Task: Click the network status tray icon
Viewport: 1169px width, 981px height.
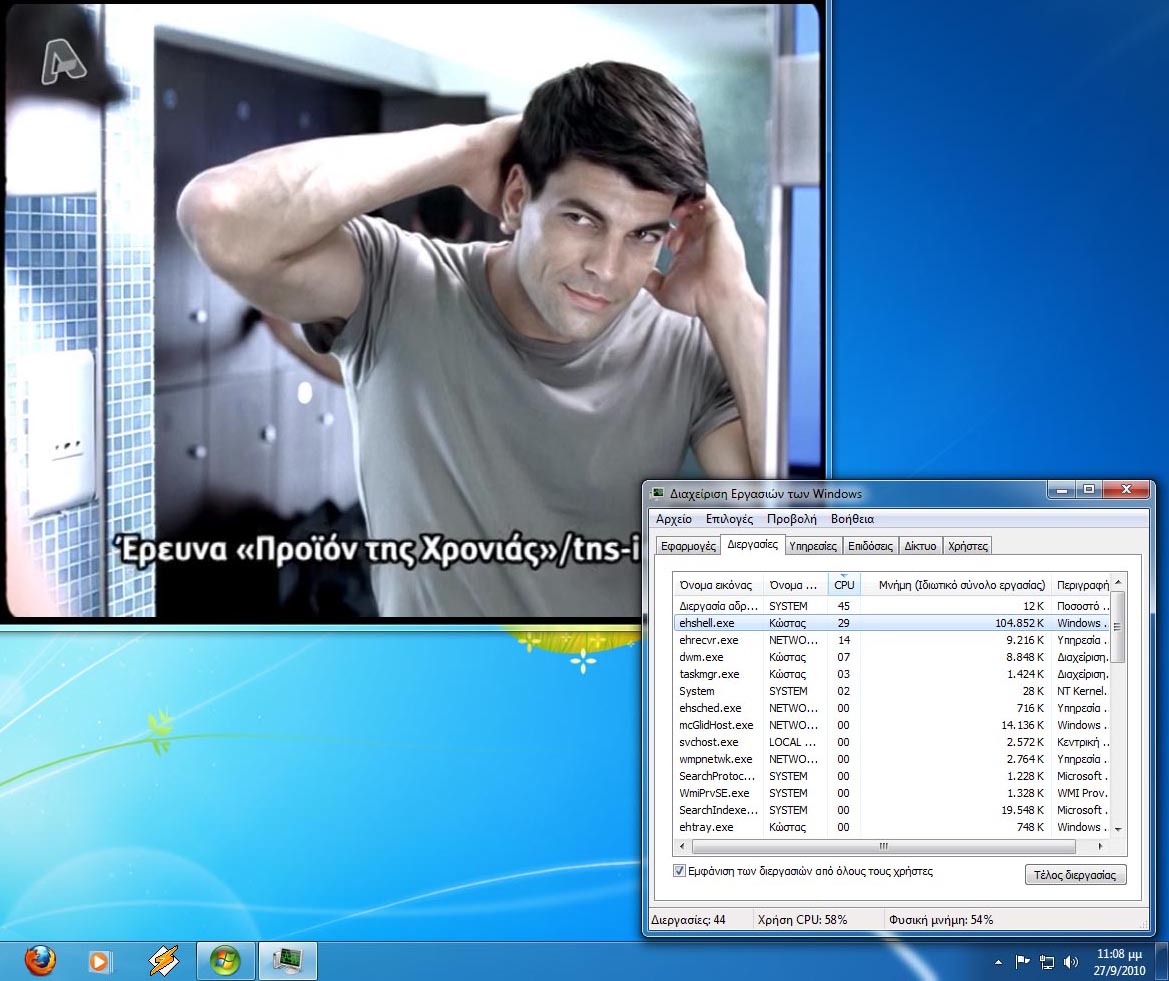Action: click(1047, 962)
